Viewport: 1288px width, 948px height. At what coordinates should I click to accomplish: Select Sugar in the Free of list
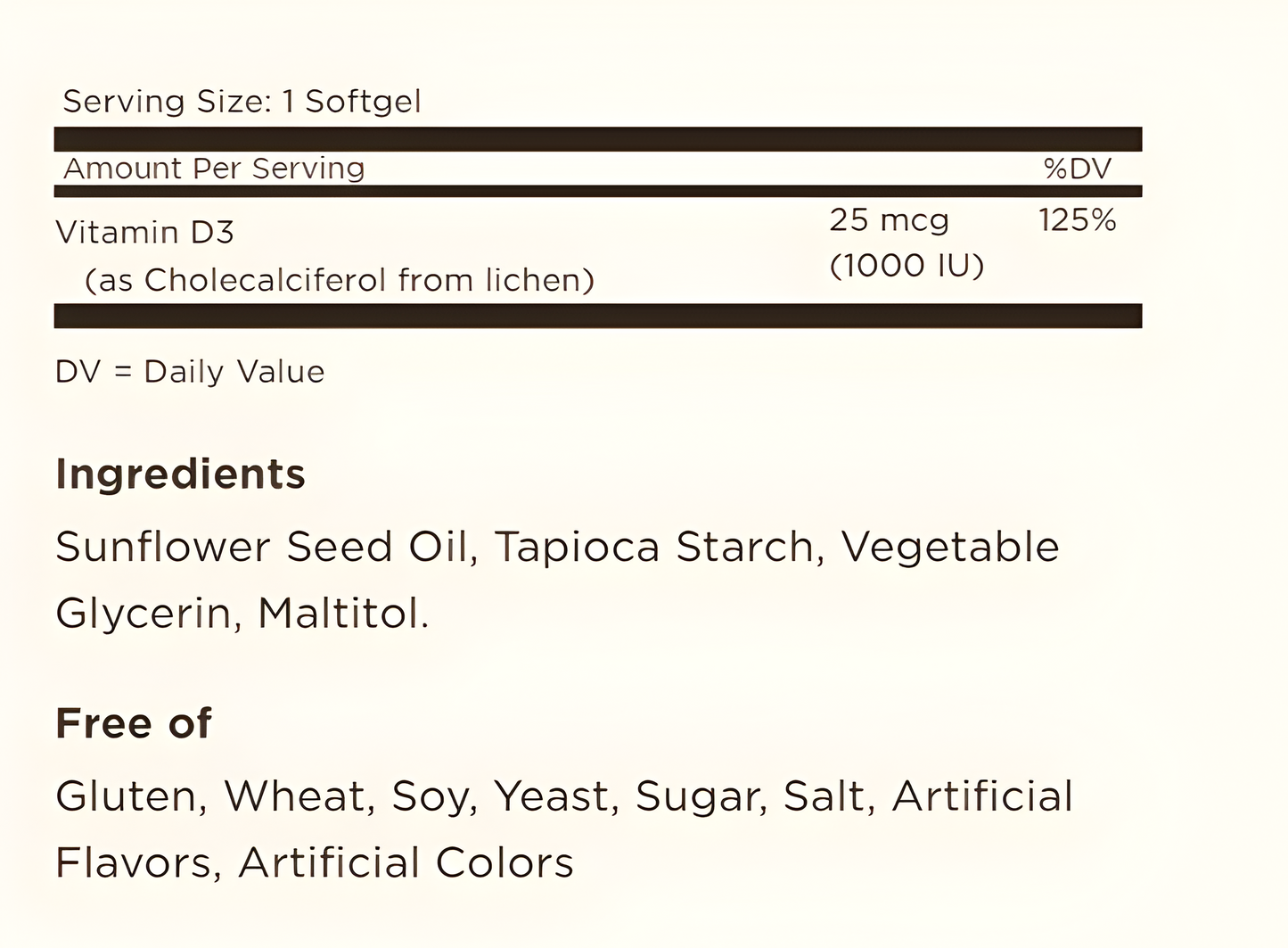point(700,796)
